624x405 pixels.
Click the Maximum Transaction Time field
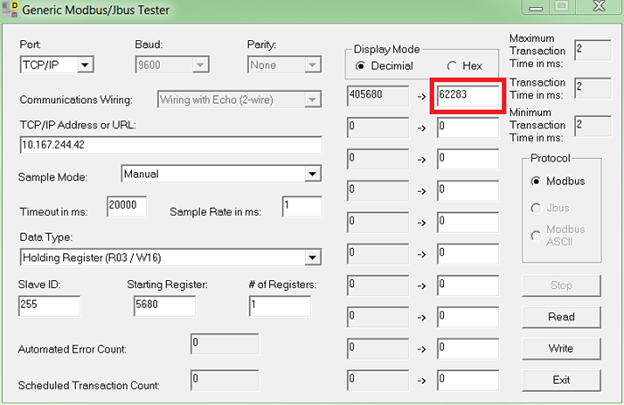pos(593,50)
